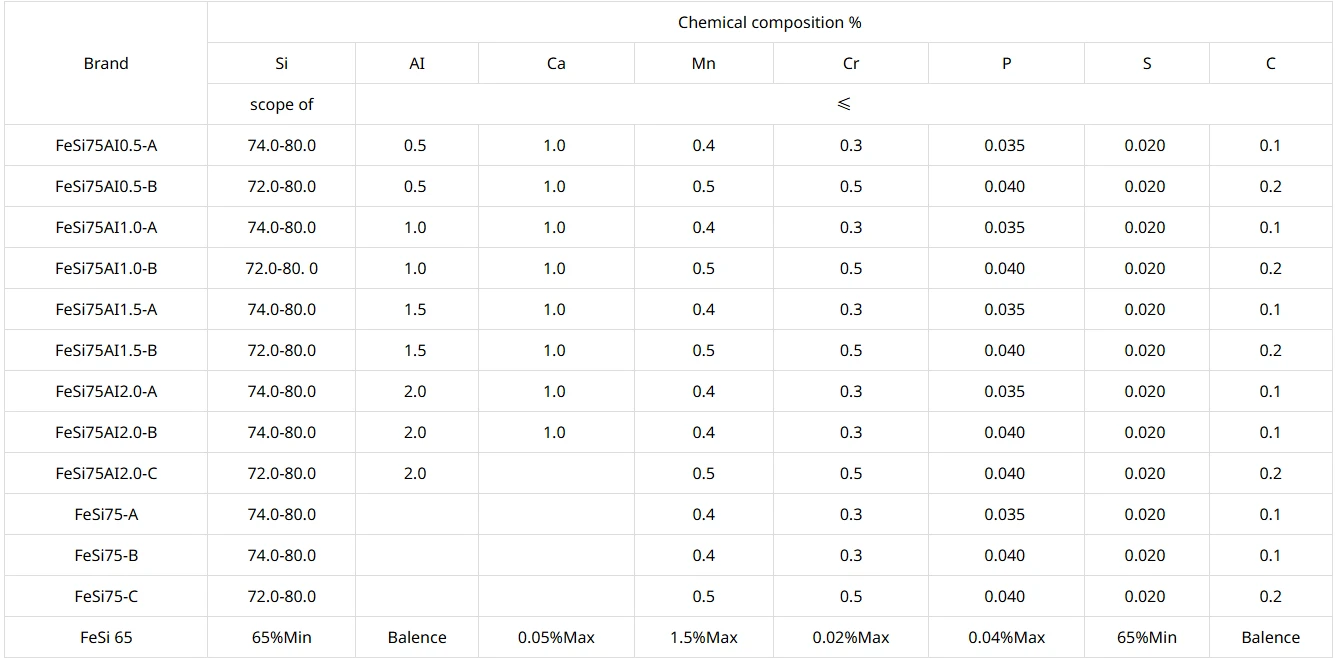
Task: Click the 72.0-80. 0 value for FeSi75Al1.0-B
Action: point(281,268)
